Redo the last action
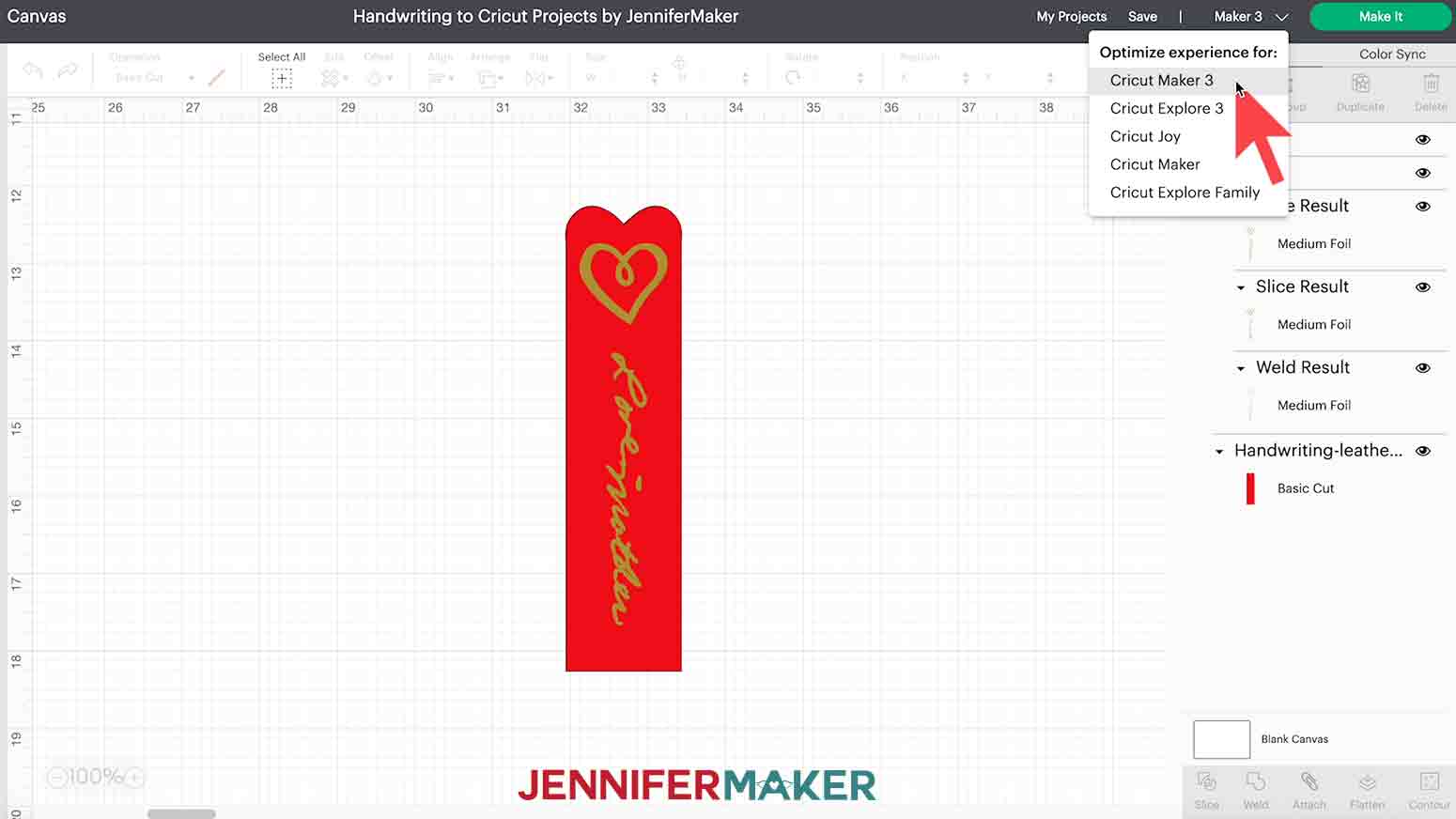 68,70
